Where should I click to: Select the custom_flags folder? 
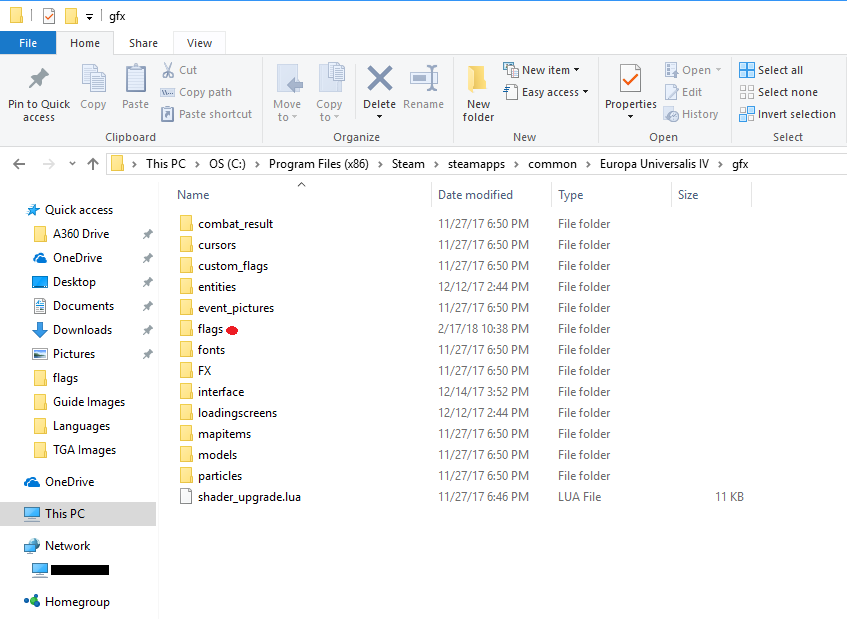tap(233, 266)
